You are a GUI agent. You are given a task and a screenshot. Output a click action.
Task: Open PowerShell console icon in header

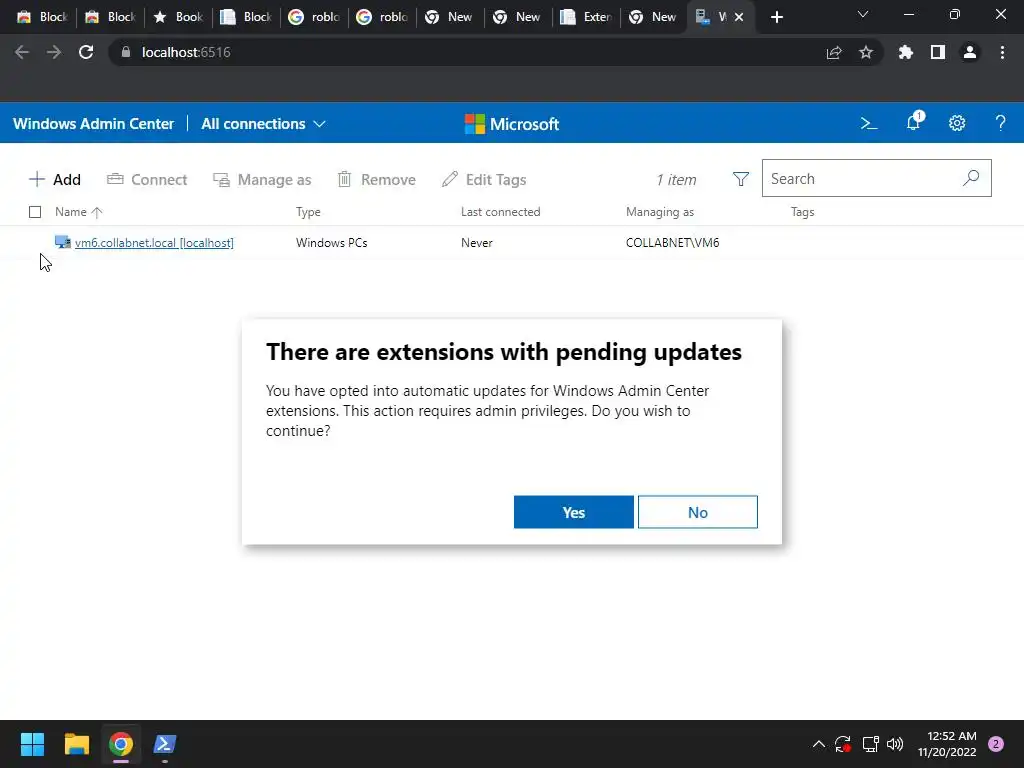coord(869,123)
